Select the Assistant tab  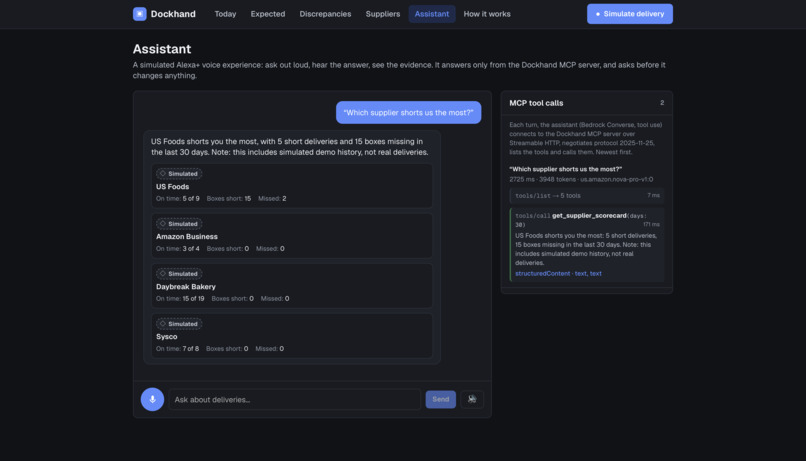(432, 14)
